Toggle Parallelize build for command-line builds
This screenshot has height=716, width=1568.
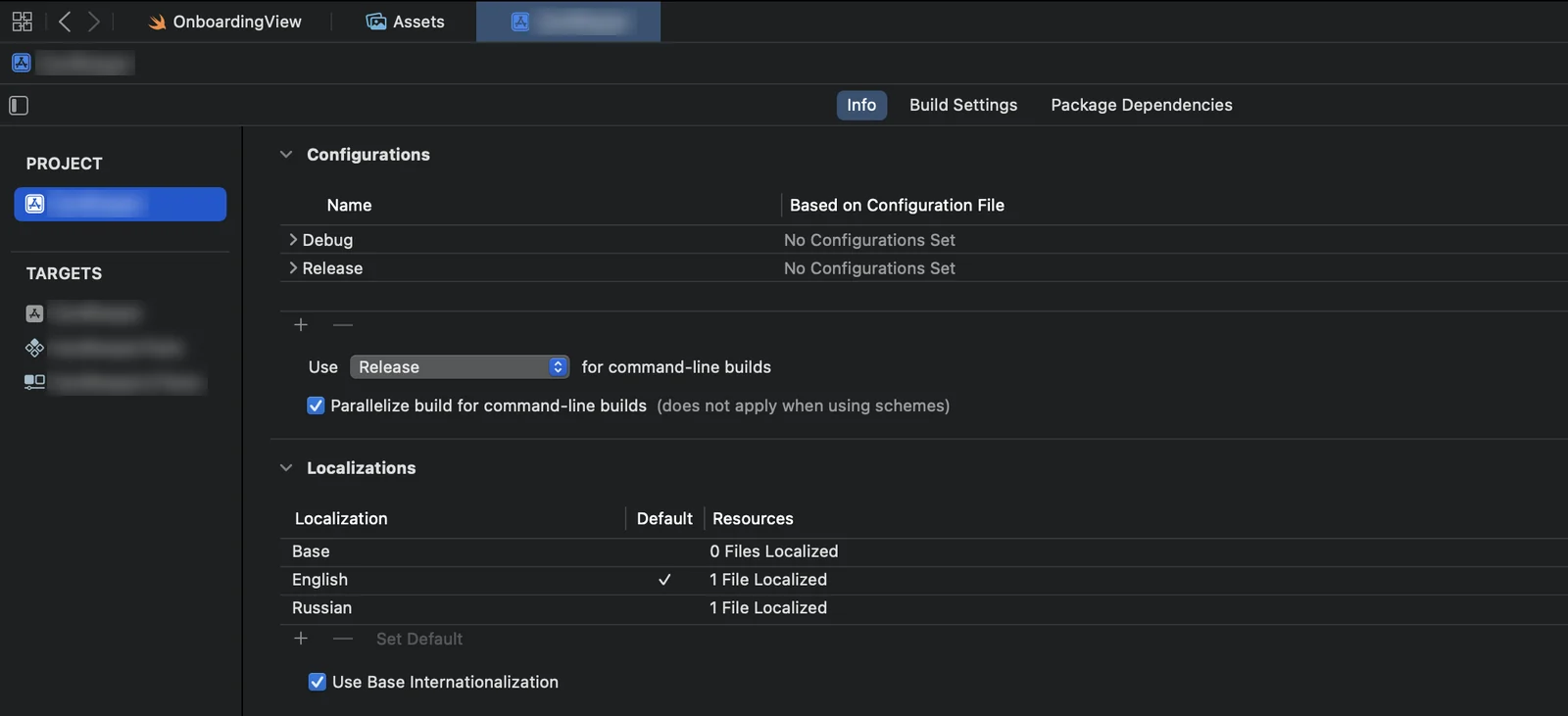click(x=316, y=406)
